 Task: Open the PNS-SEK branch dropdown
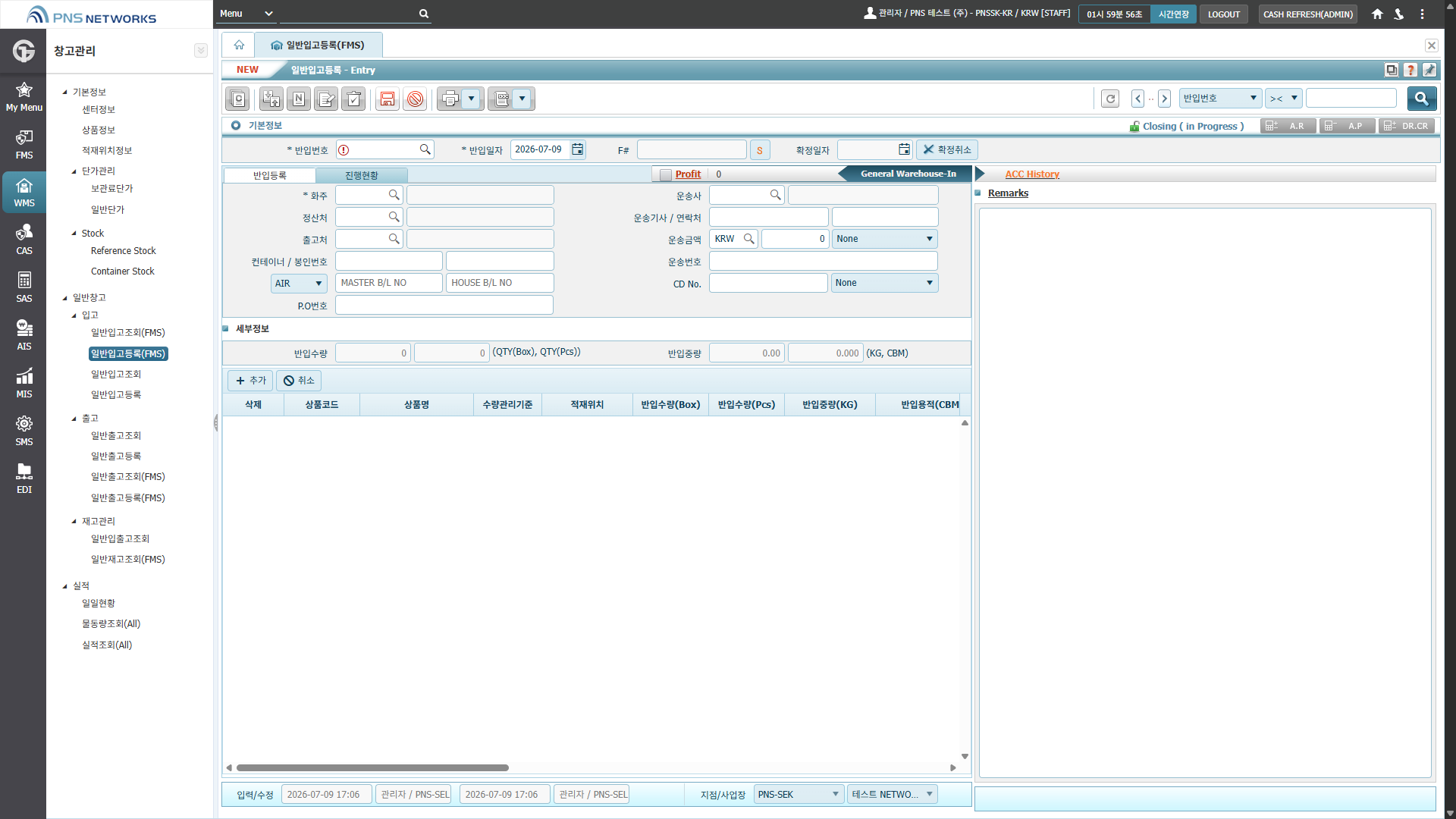click(799, 794)
